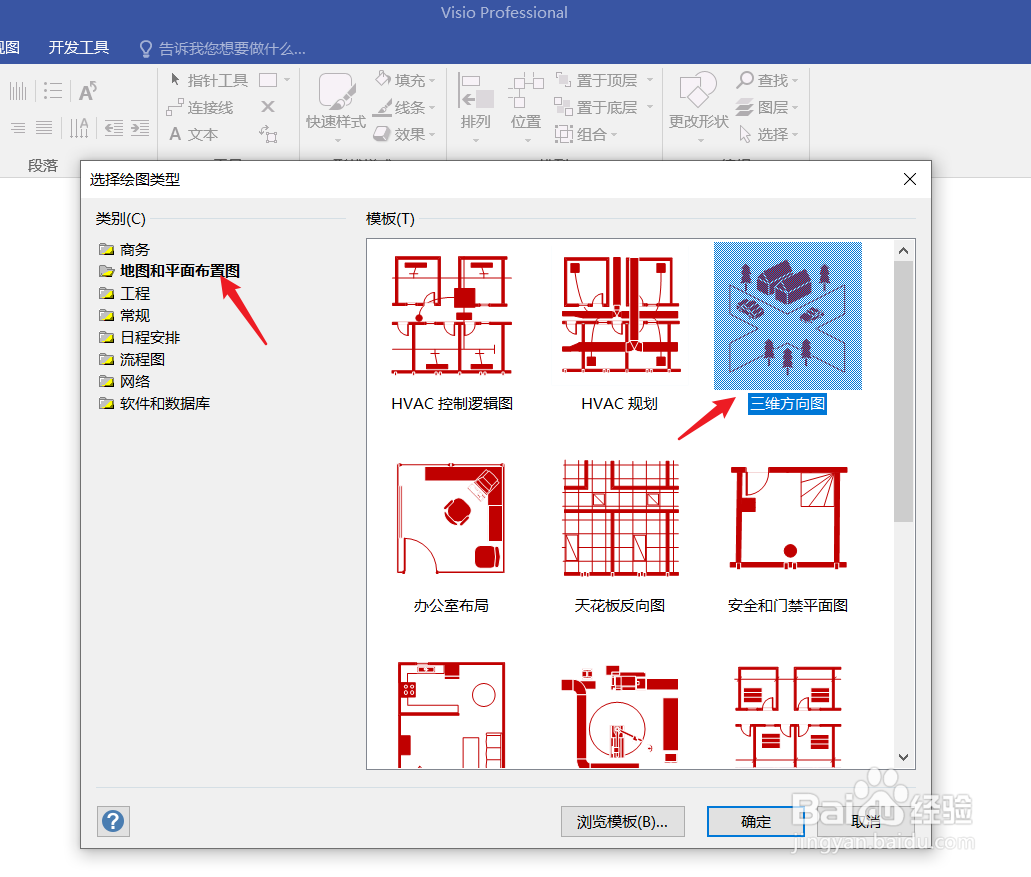Select the Text (文本) tool
The image size is (1031, 877).
point(193,134)
